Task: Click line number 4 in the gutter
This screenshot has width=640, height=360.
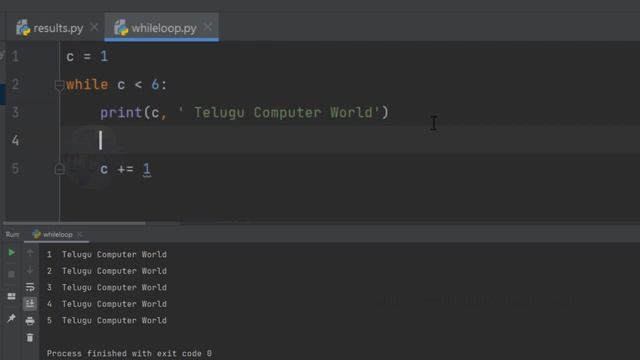Action: [15, 140]
